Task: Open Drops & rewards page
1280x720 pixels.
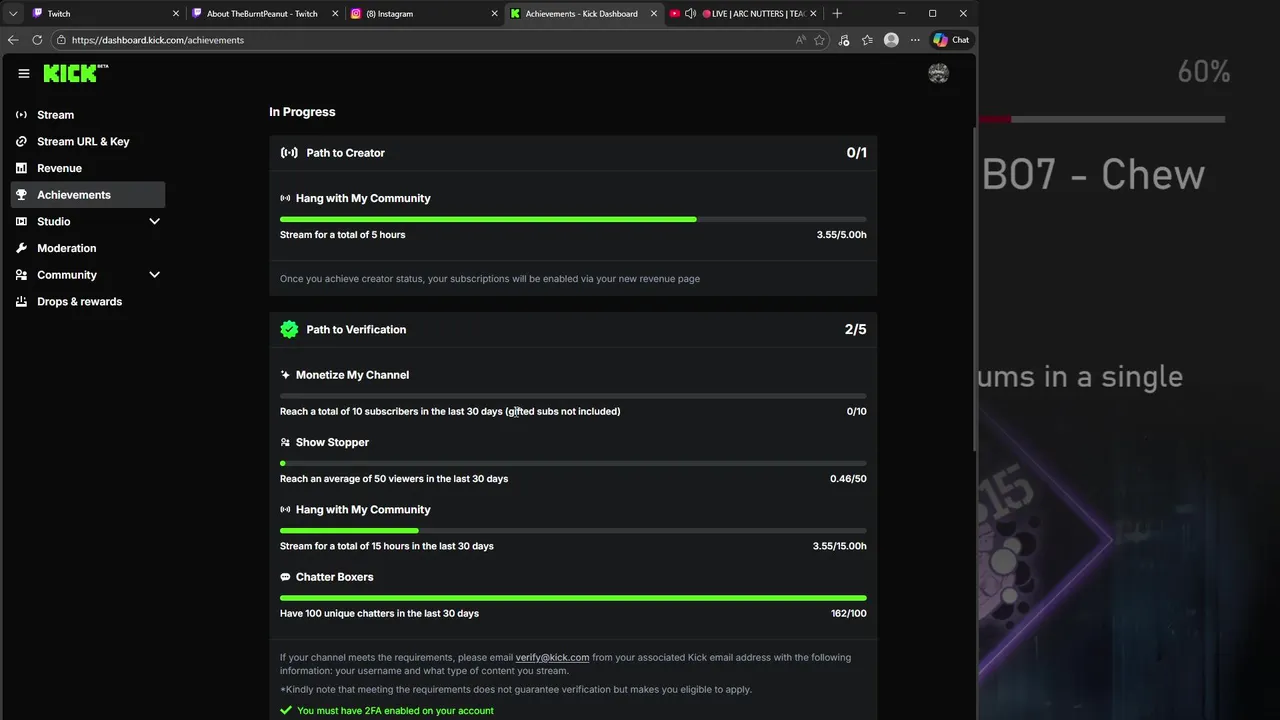Action: (88, 302)
